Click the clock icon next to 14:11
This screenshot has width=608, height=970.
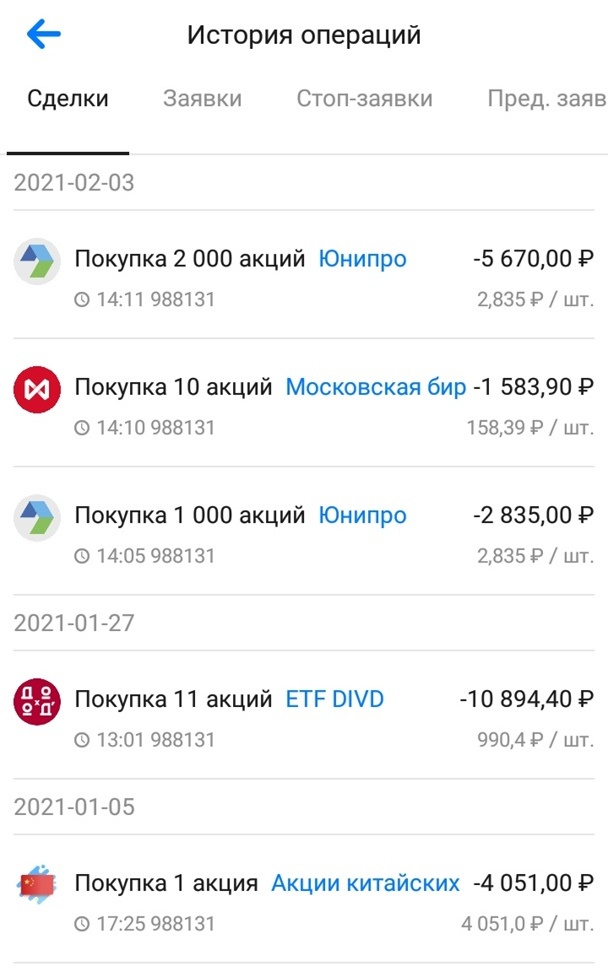pyautogui.click(x=84, y=299)
